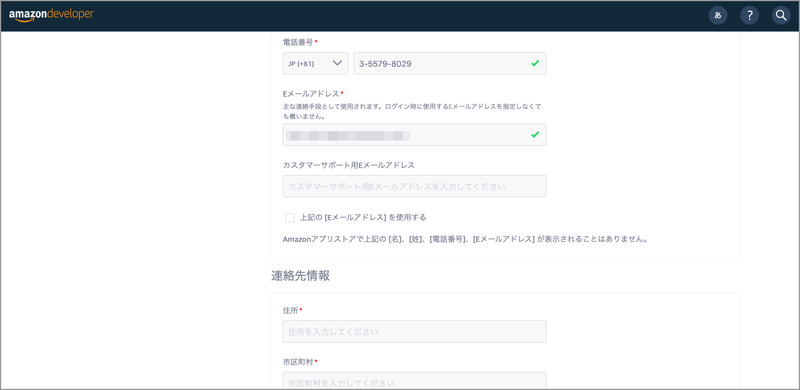Expand the JP (+81) country code dropdown
This screenshot has width=800, height=390.
tap(316, 63)
